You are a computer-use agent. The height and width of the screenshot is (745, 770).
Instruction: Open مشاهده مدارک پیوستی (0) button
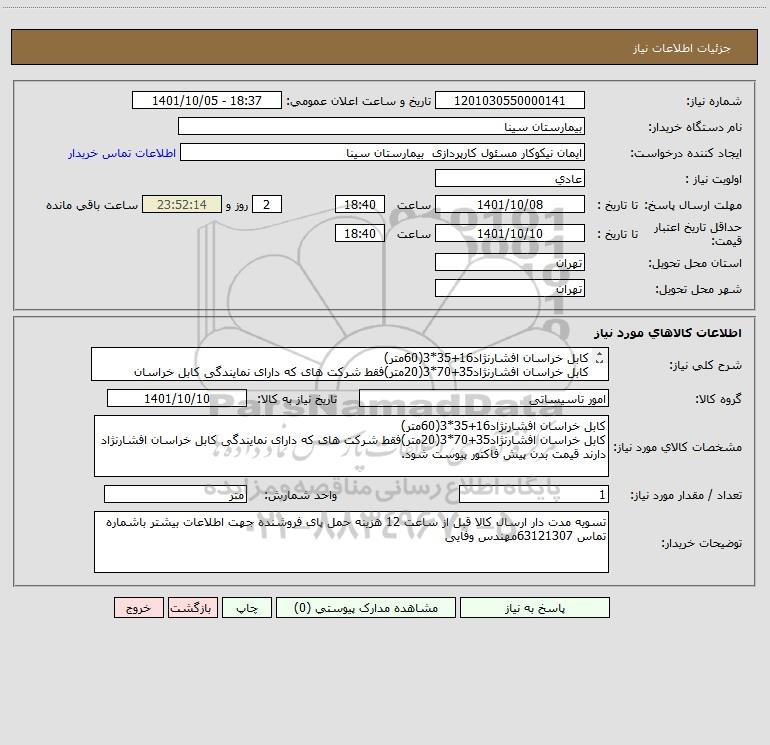[366, 608]
